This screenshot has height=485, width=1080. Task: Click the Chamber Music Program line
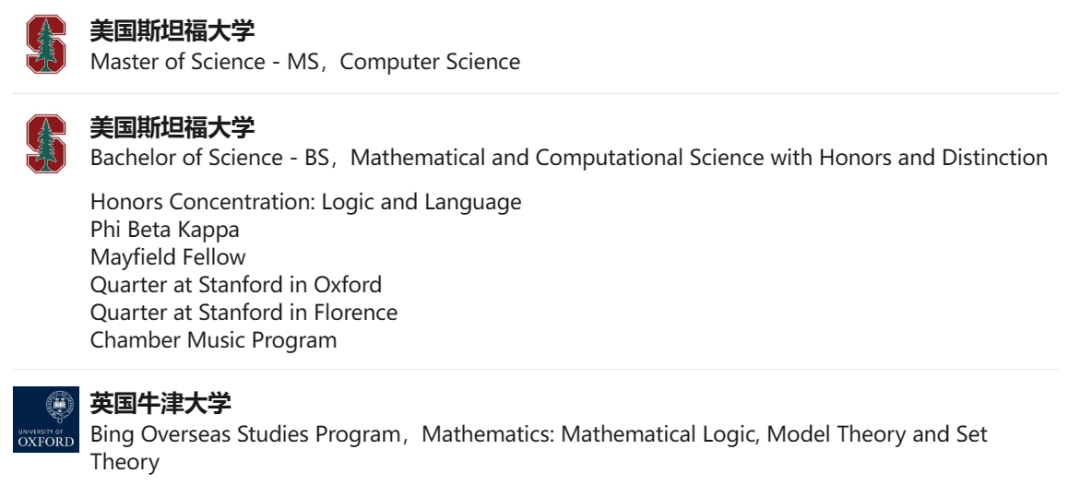[x=214, y=340]
